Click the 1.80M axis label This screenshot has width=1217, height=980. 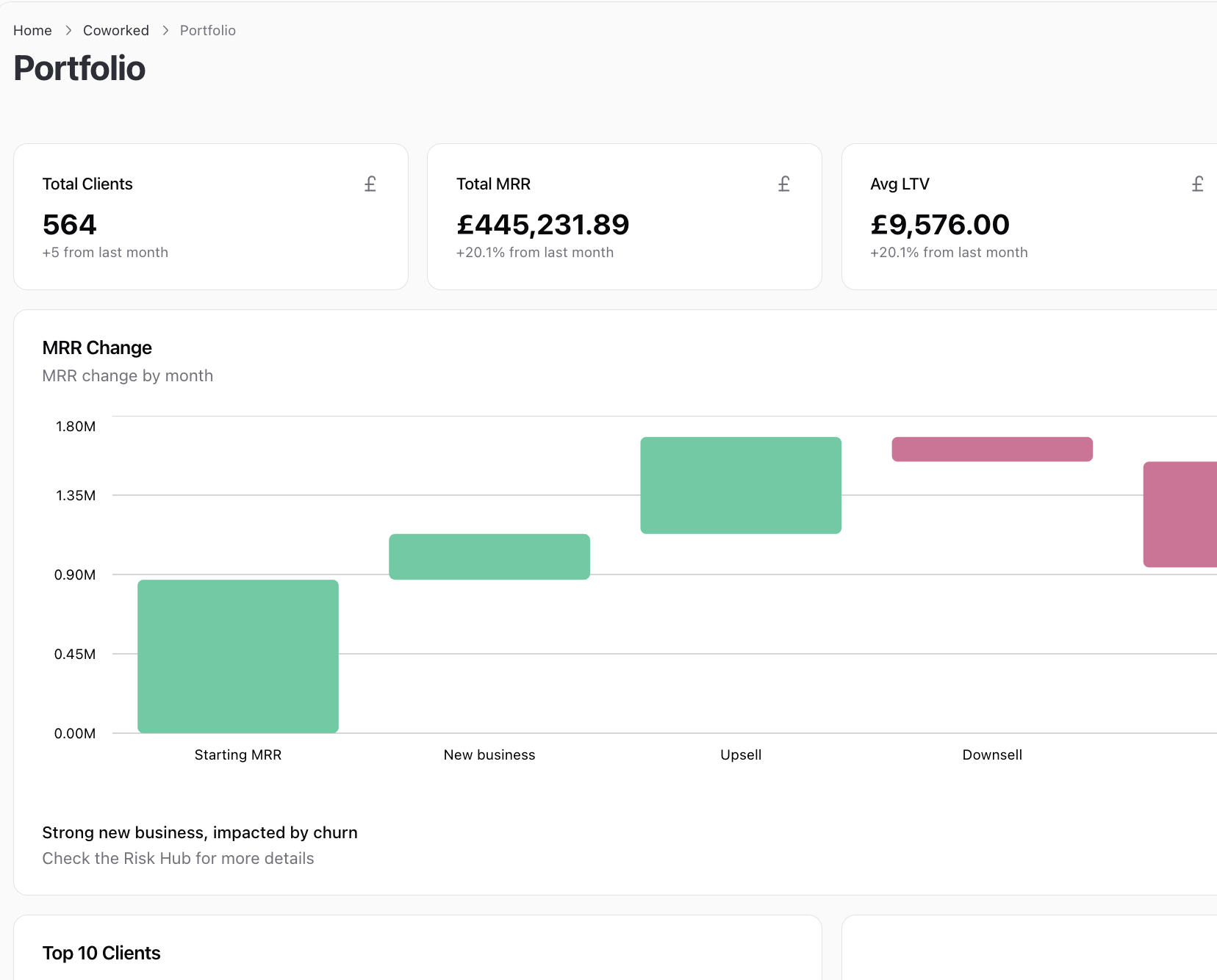[75, 426]
